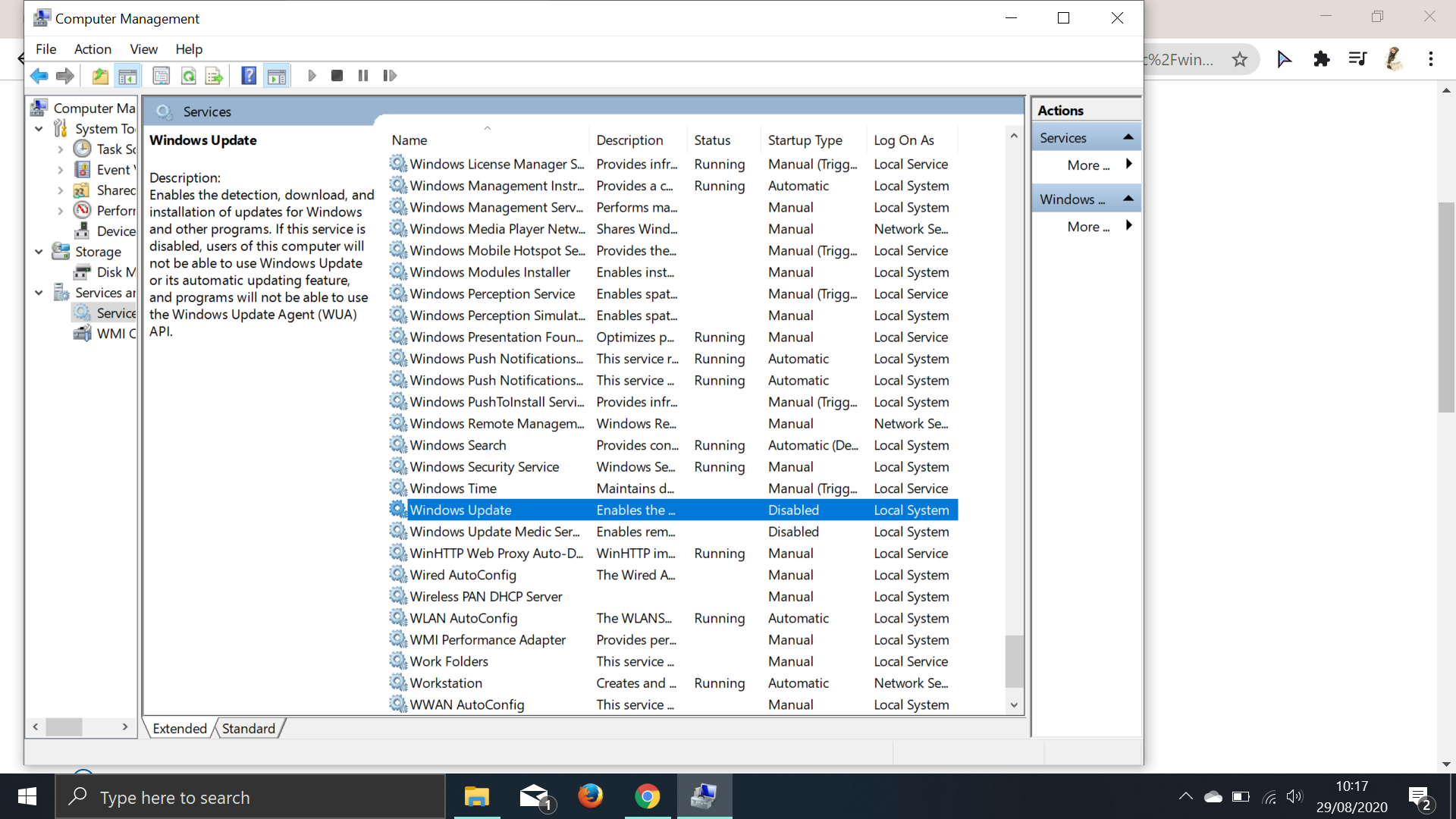
Task: Open Properties toolbar icon
Action: (x=161, y=76)
